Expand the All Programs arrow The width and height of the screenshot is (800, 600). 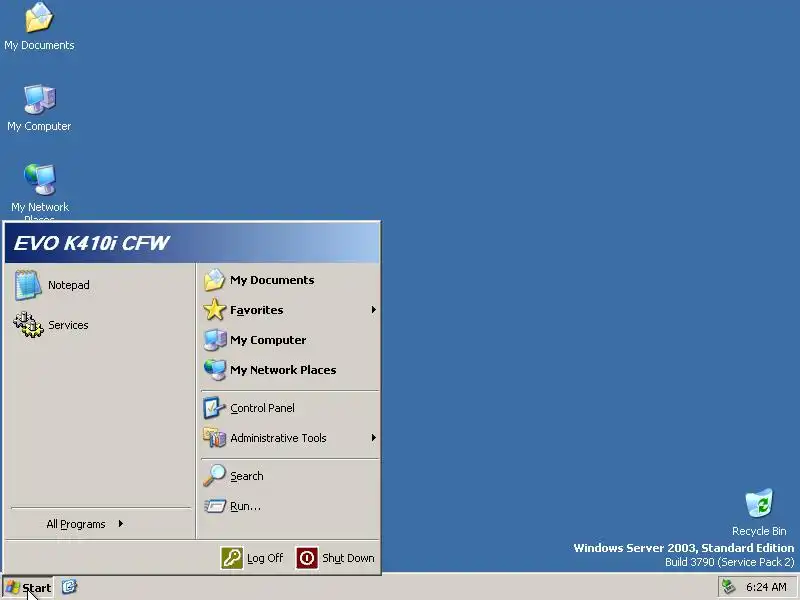coord(120,523)
